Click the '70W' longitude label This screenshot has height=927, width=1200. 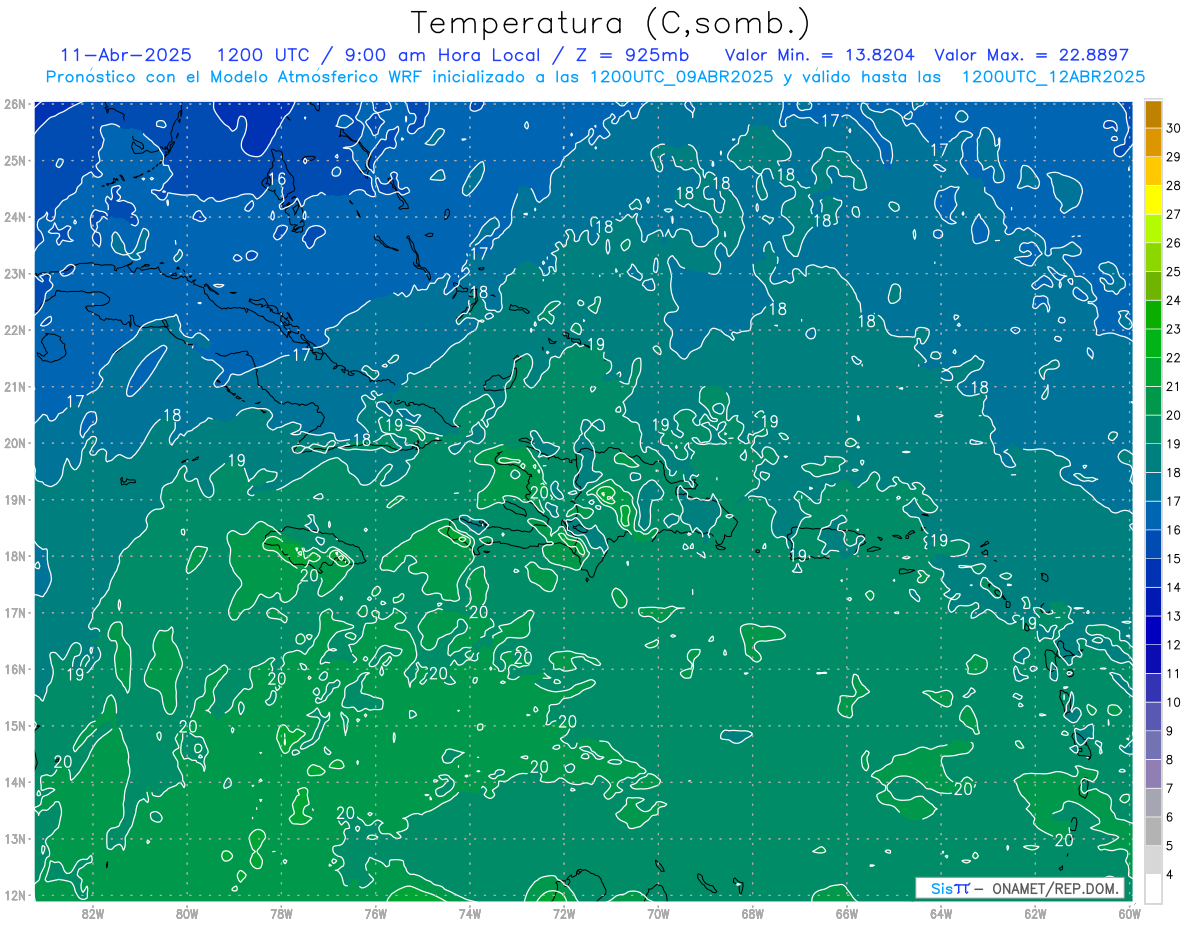[x=658, y=913]
